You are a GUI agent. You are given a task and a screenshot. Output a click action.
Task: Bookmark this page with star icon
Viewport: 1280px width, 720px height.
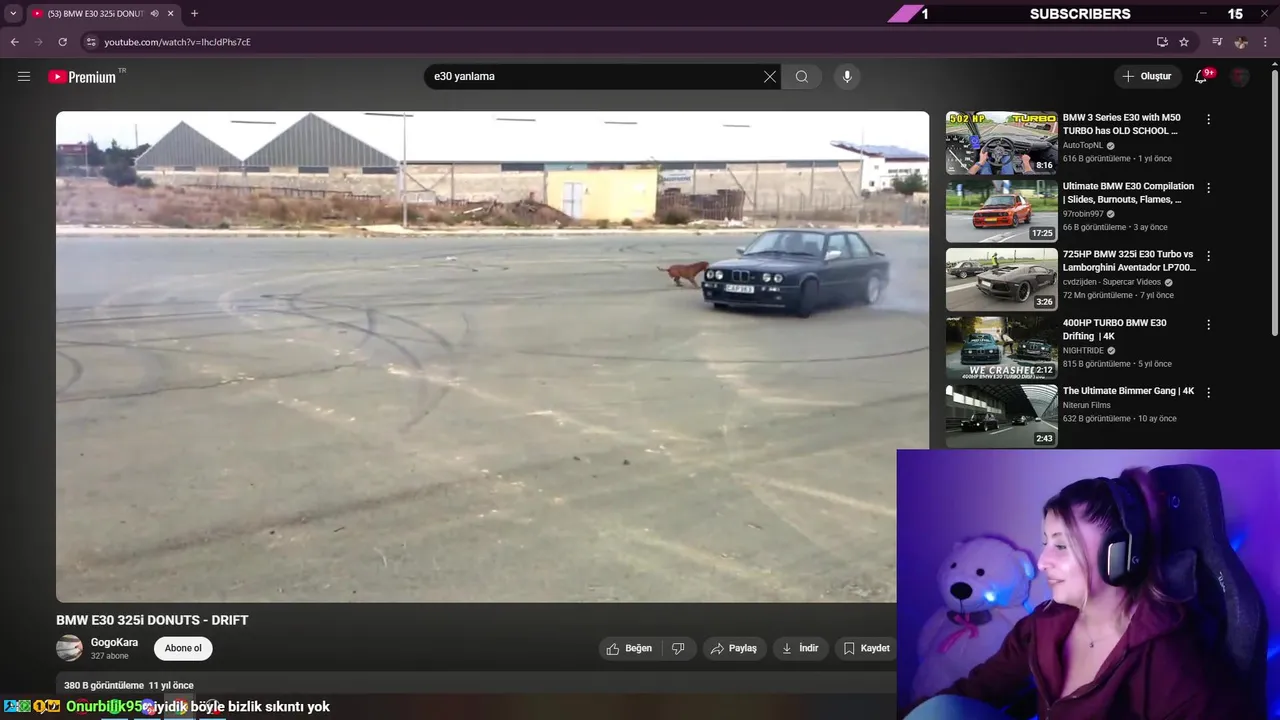pyautogui.click(x=1184, y=42)
